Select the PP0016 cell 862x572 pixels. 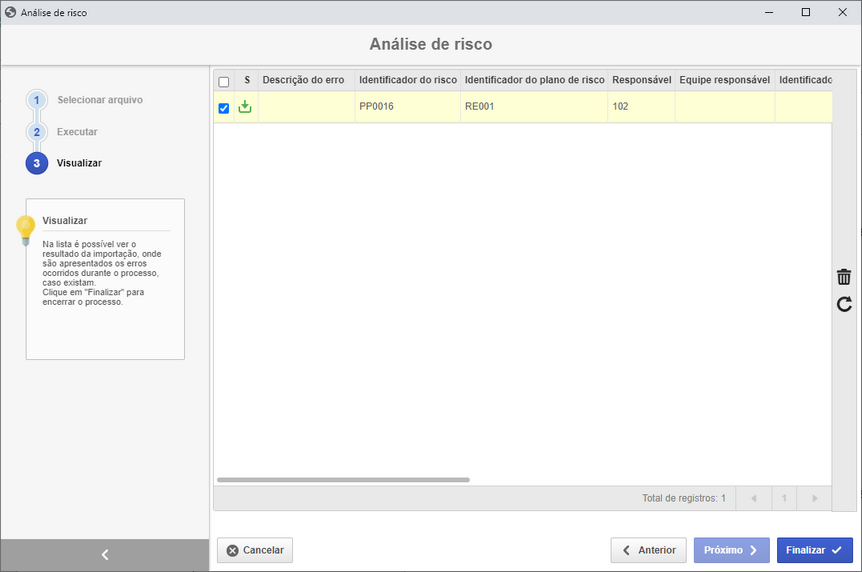coord(408,107)
